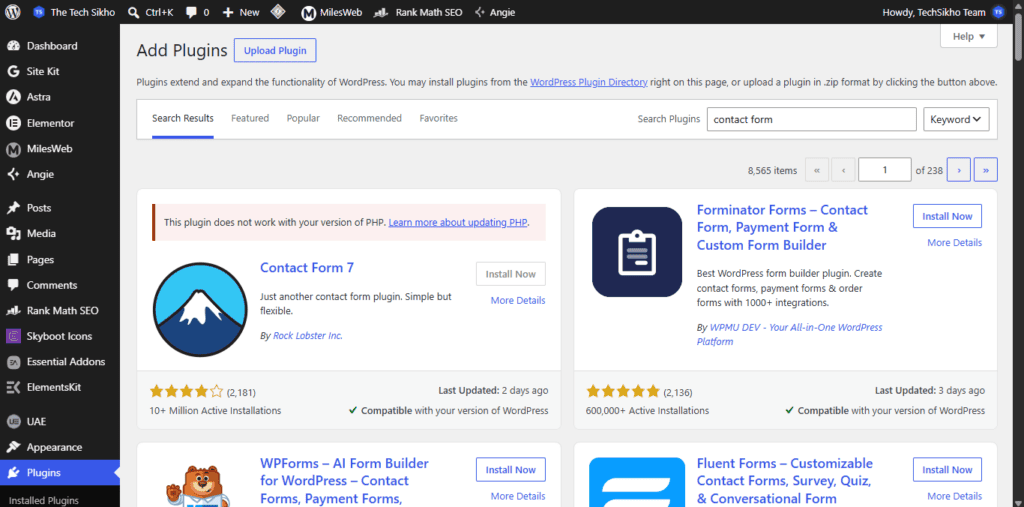Click the search magnifier Ctrl+K icon
This screenshot has width=1024, height=507.
133,12
